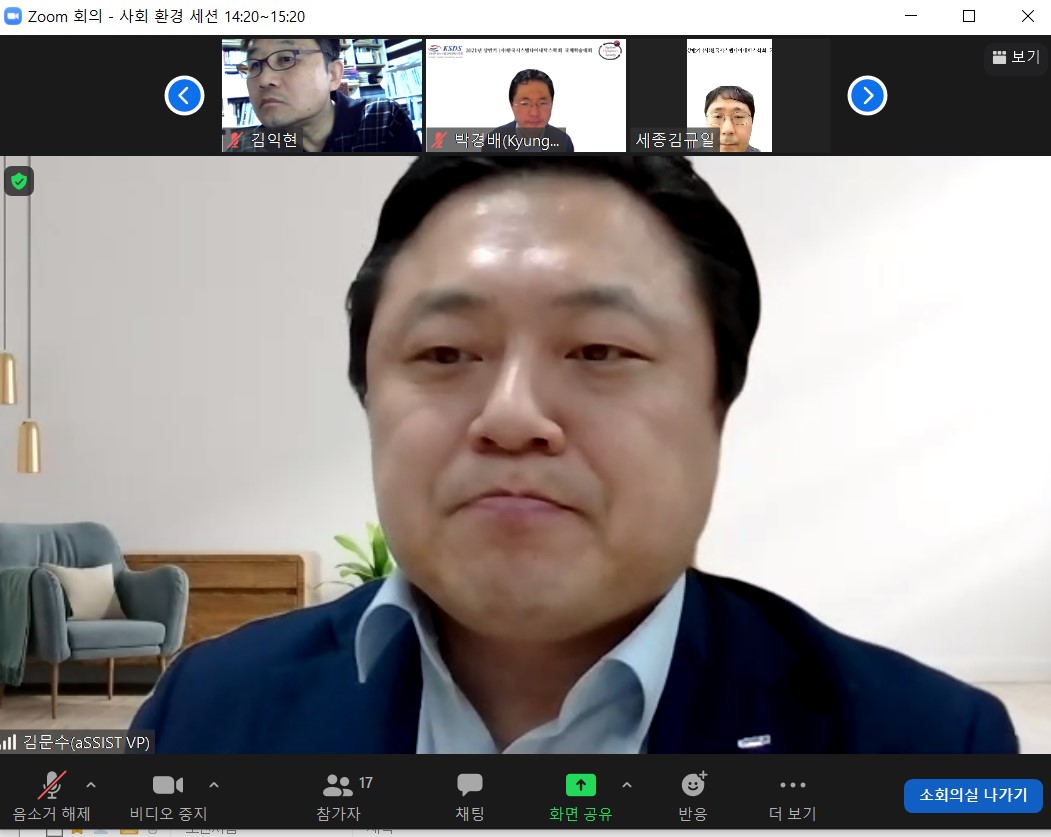
Task: Start sharing with green 화면 공유 icon
Action: pyautogui.click(x=580, y=786)
